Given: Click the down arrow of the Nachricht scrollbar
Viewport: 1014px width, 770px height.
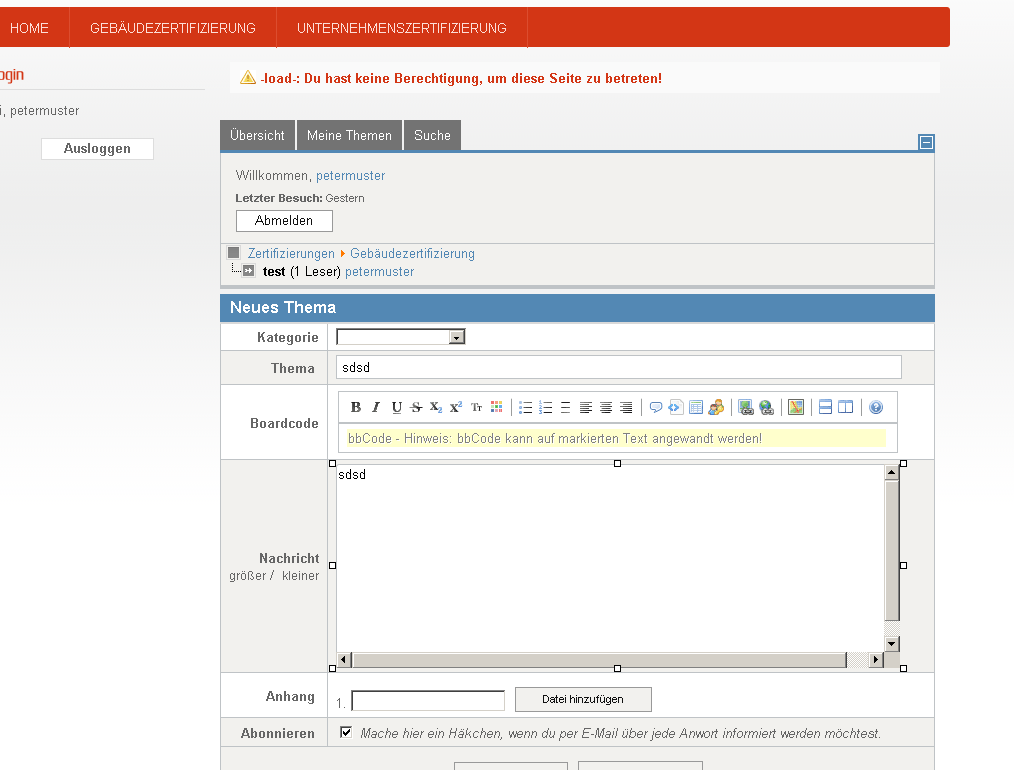Looking at the screenshot, I should (892, 643).
